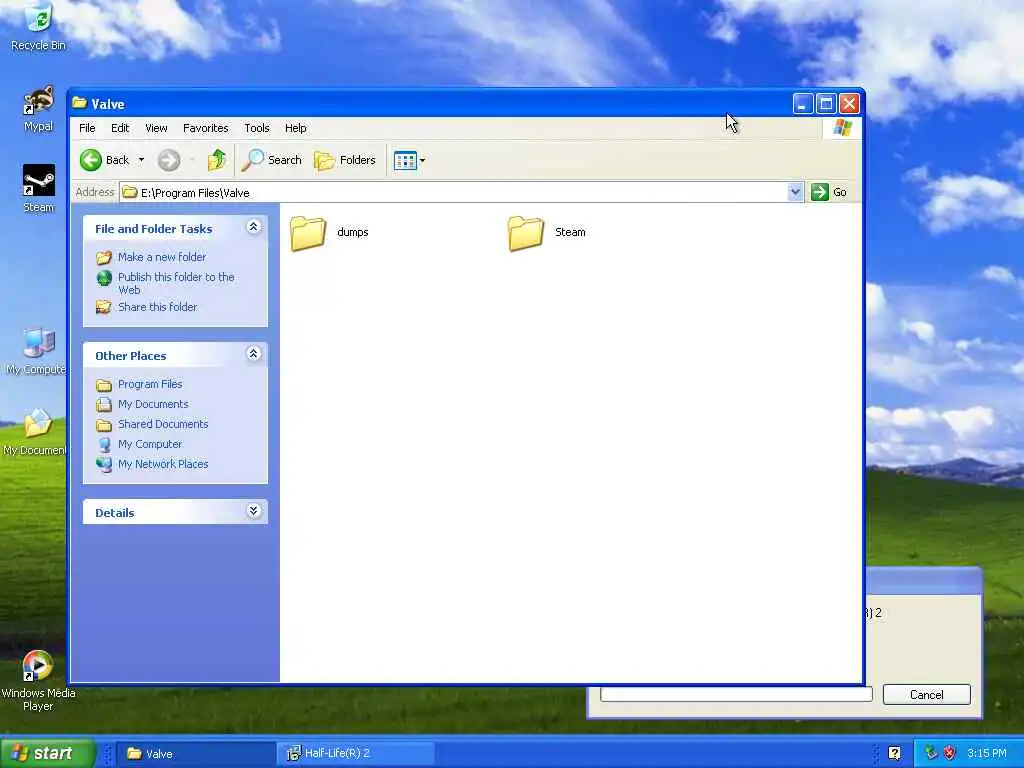
Task: Click the Valve window title bar folder icon
Action: (x=80, y=103)
